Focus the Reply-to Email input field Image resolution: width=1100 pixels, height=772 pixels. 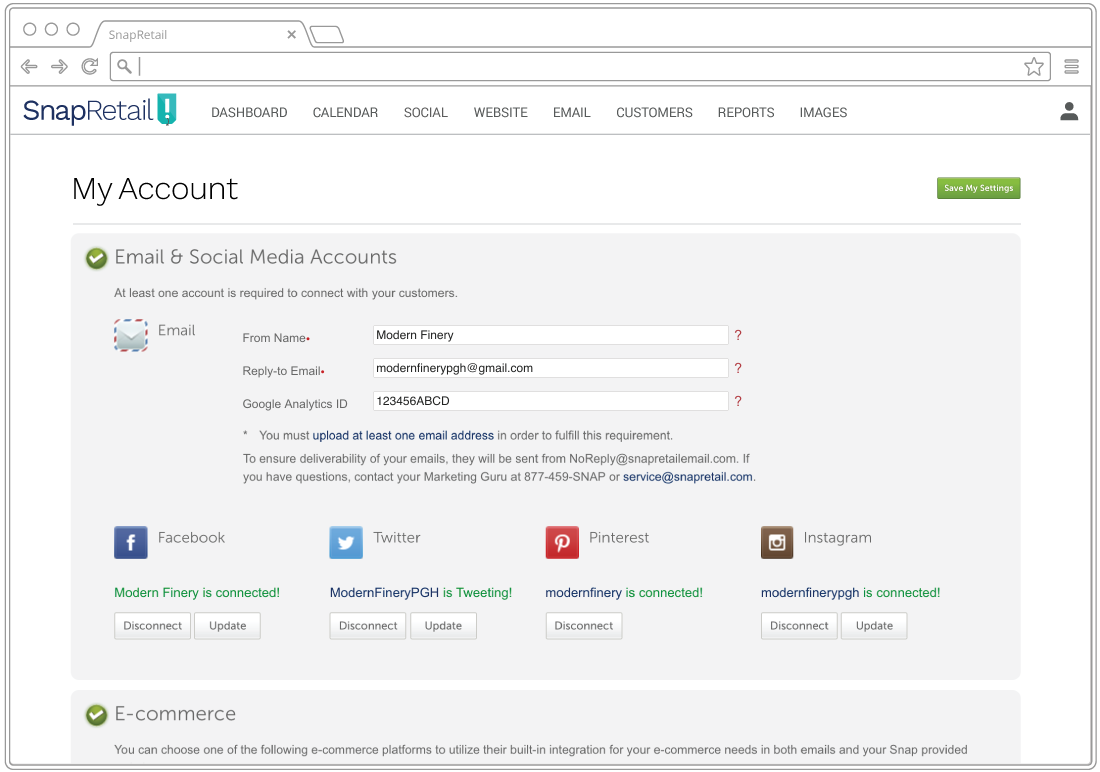tap(550, 368)
